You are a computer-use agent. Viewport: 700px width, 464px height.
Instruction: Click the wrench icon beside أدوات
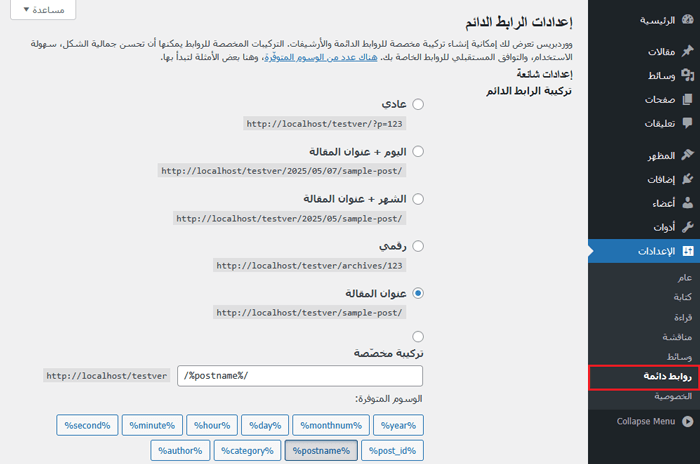688,227
